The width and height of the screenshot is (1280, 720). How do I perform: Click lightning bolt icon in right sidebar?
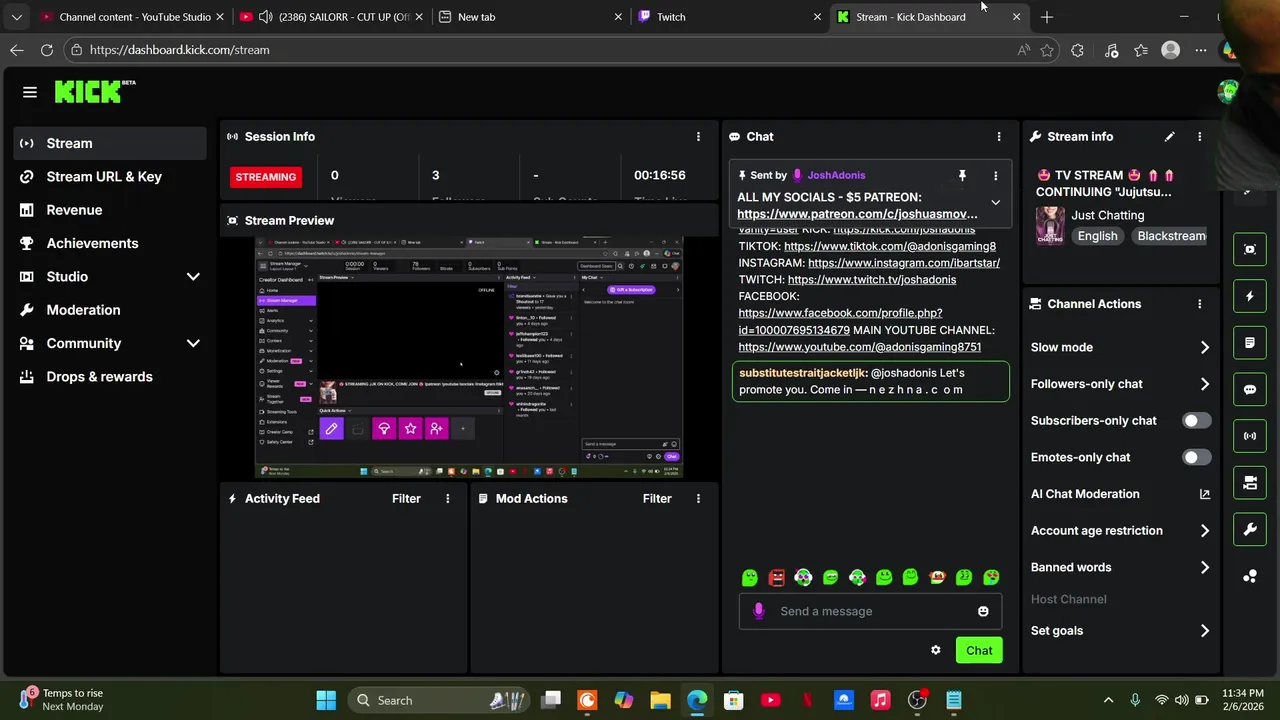(1250, 297)
